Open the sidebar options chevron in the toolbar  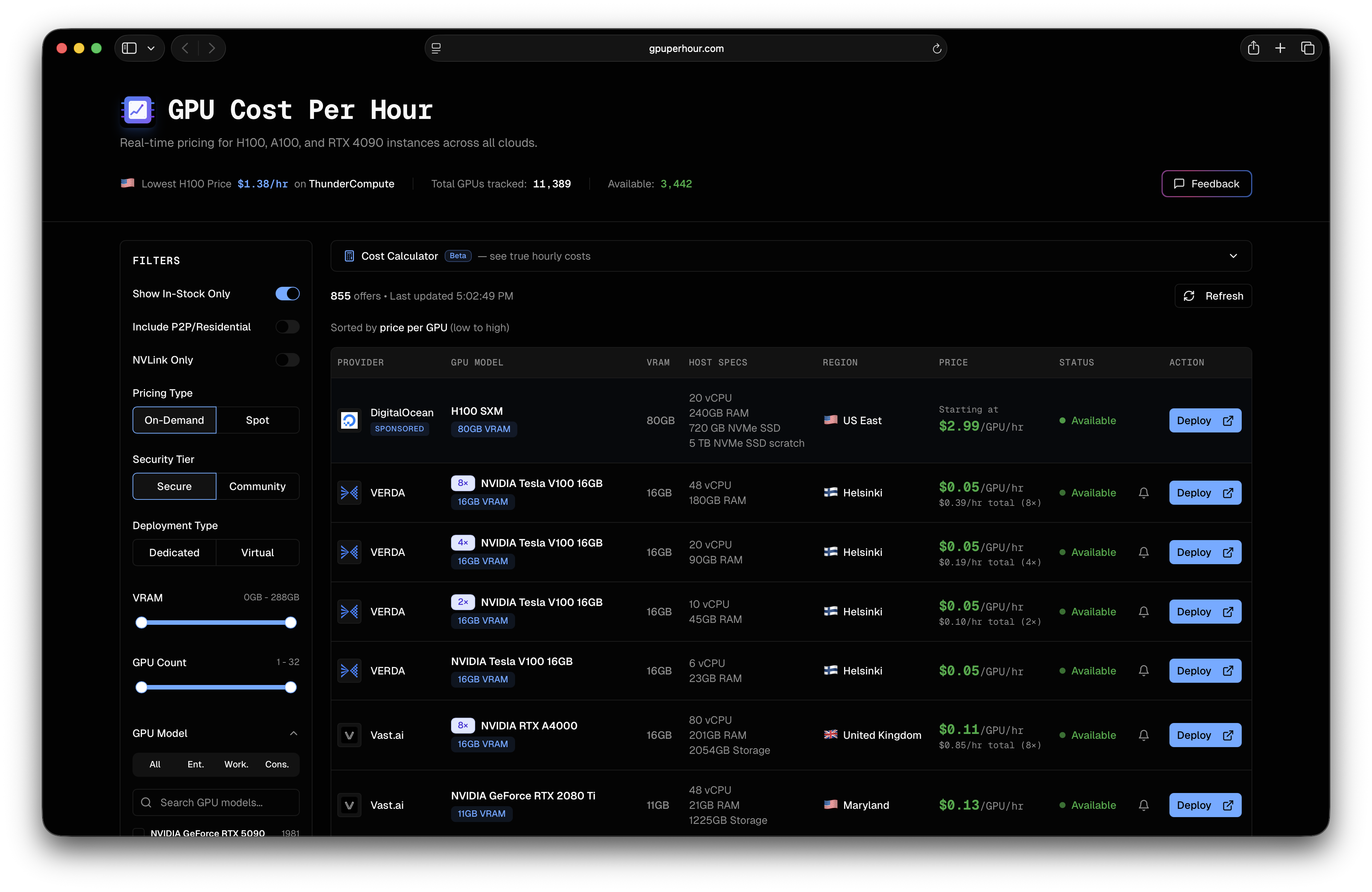tap(151, 49)
